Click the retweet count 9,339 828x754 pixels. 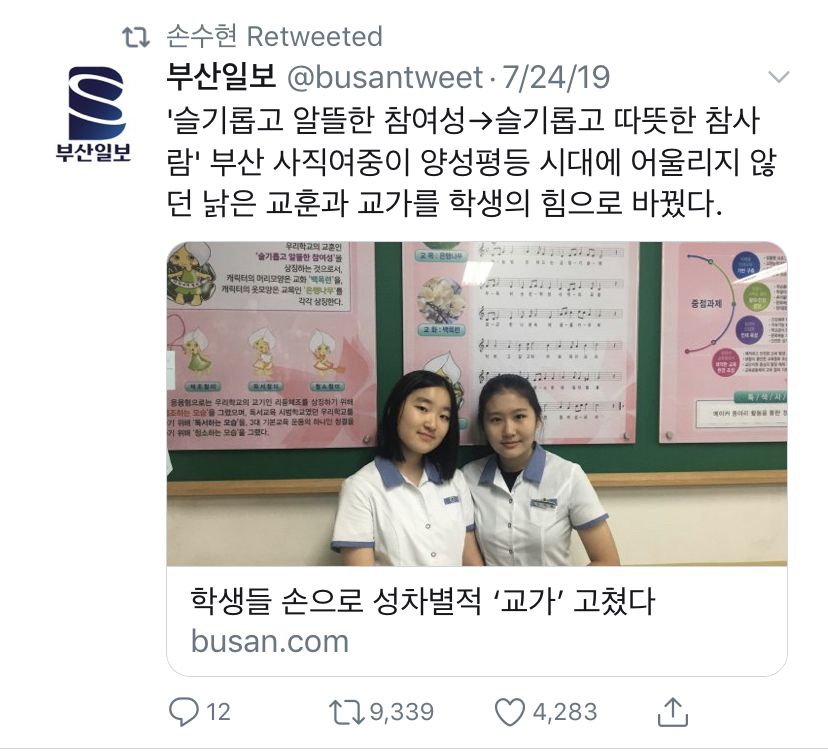401,712
